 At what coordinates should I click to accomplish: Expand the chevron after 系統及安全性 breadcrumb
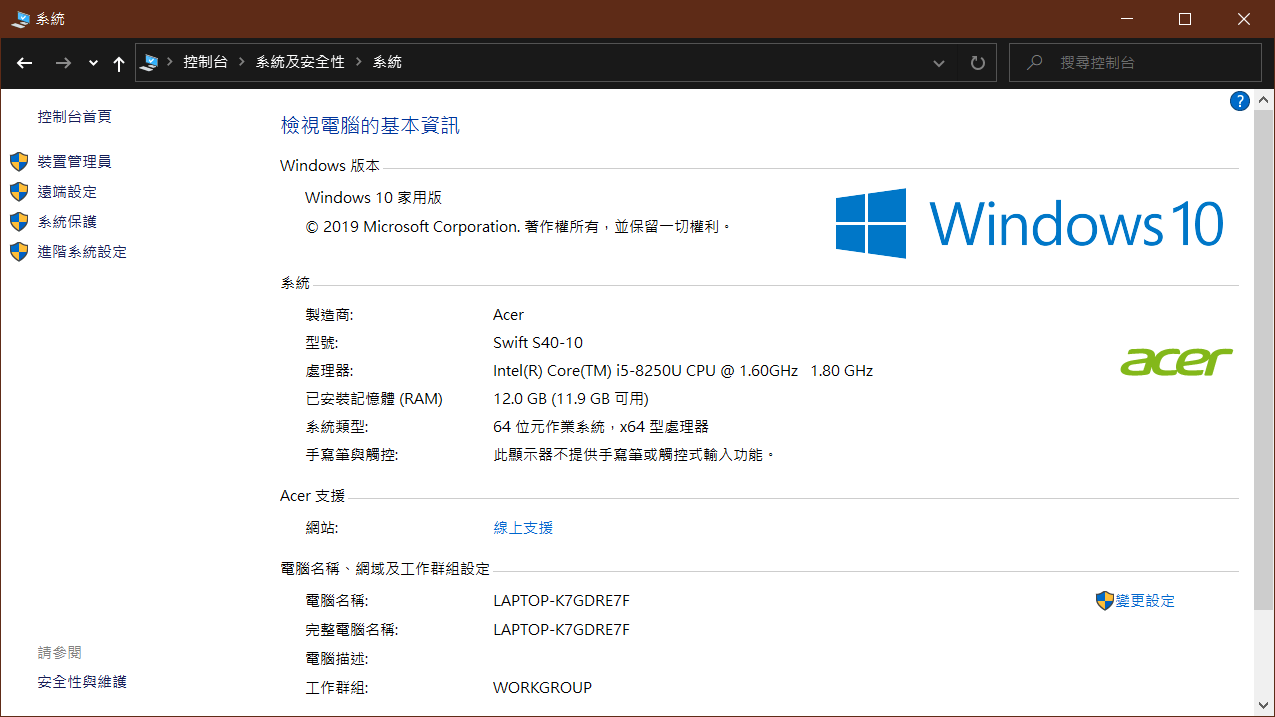[x=358, y=62]
